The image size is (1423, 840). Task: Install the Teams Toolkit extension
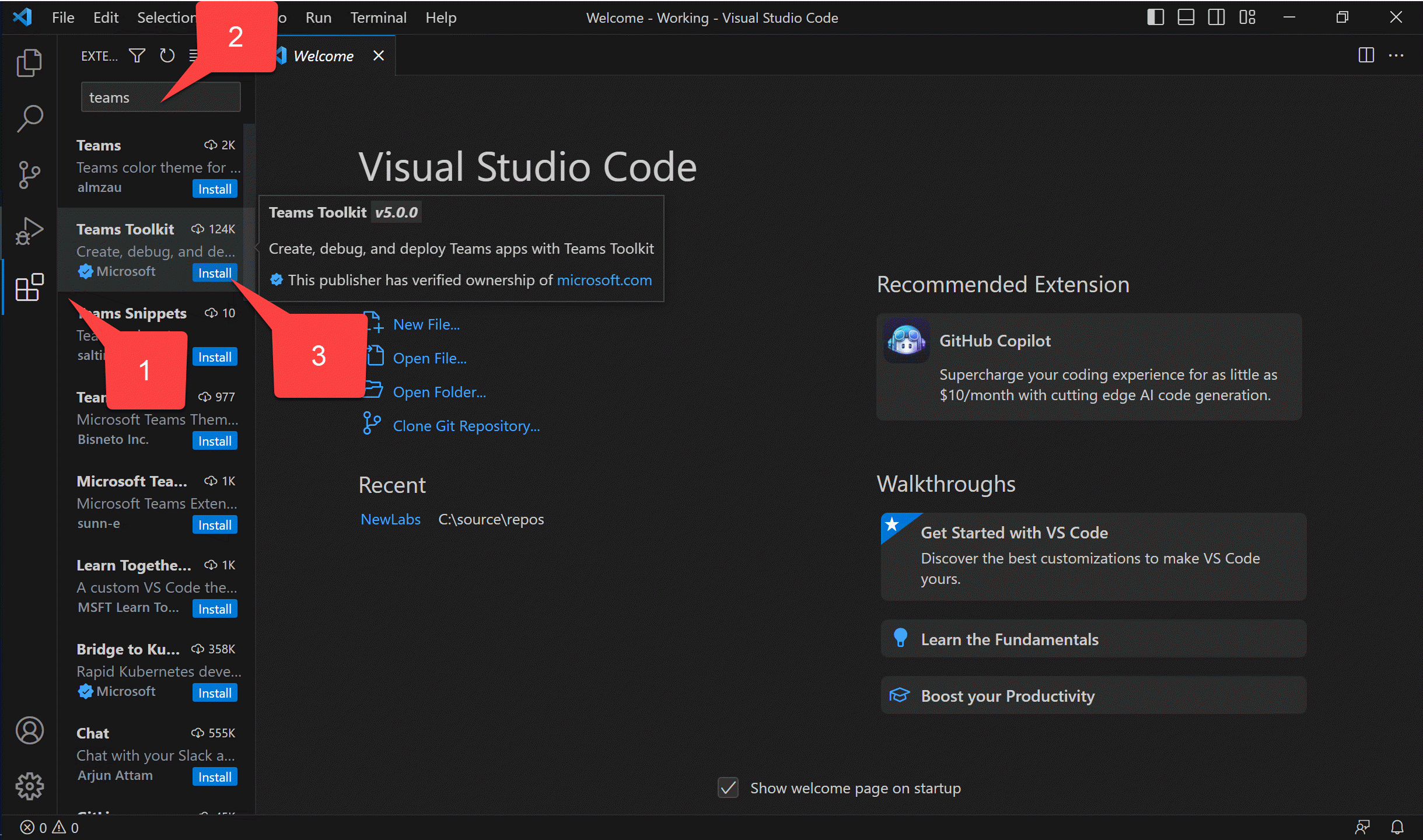pyautogui.click(x=215, y=273)
